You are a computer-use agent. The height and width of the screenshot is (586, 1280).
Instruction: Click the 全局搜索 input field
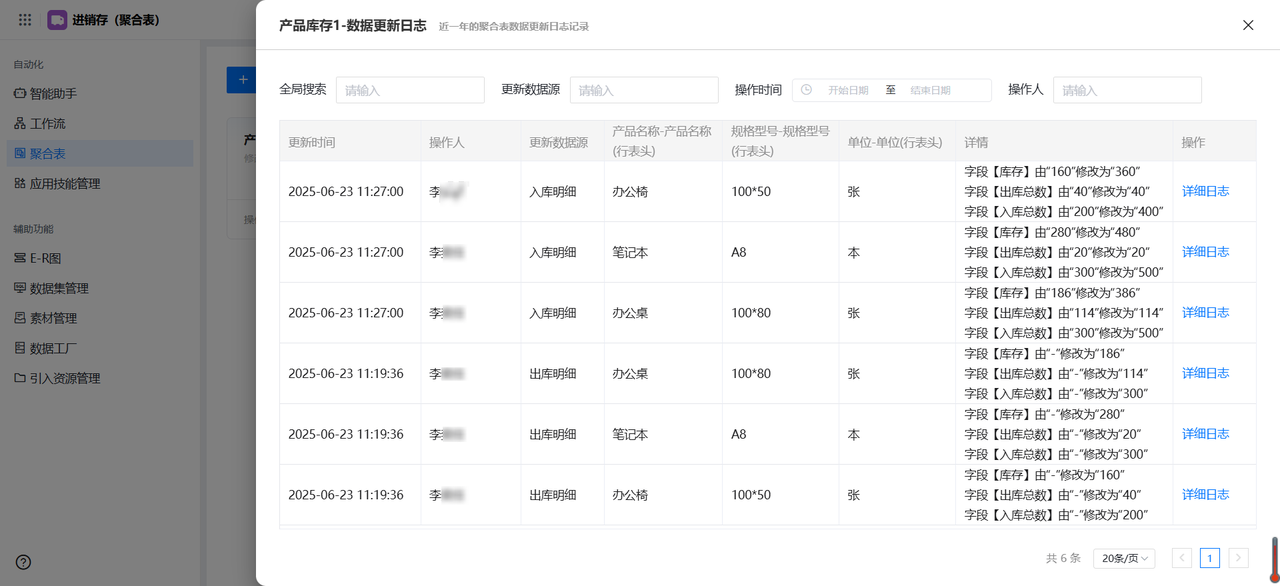[410, 90]
